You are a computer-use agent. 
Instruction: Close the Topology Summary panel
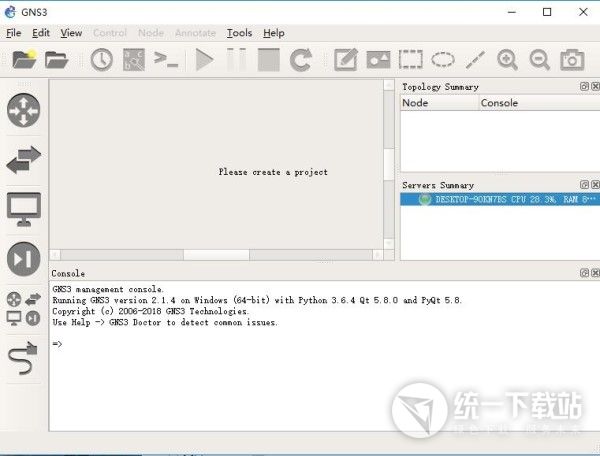click(x=595, y=86)
